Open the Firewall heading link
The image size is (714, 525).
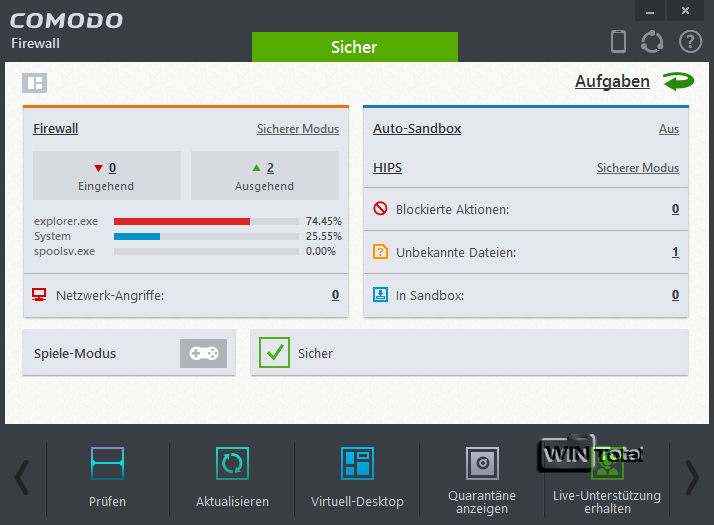pos(56,128)
